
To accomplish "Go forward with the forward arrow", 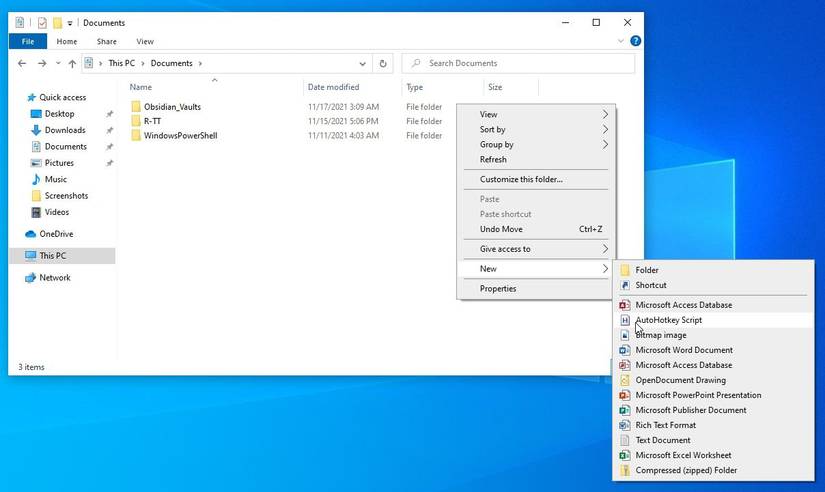I will [x=42, y=63].
